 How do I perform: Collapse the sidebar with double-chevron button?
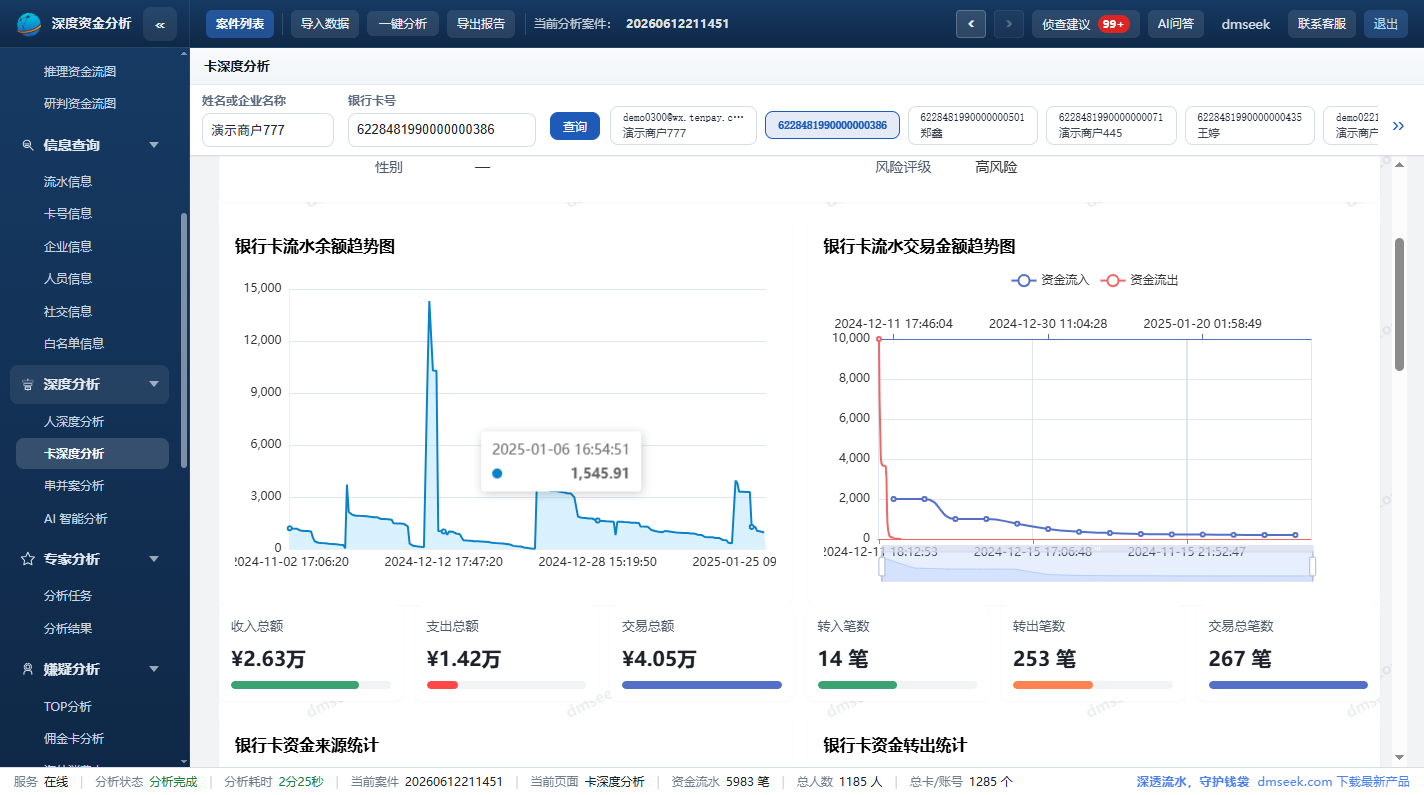(160, 24)
